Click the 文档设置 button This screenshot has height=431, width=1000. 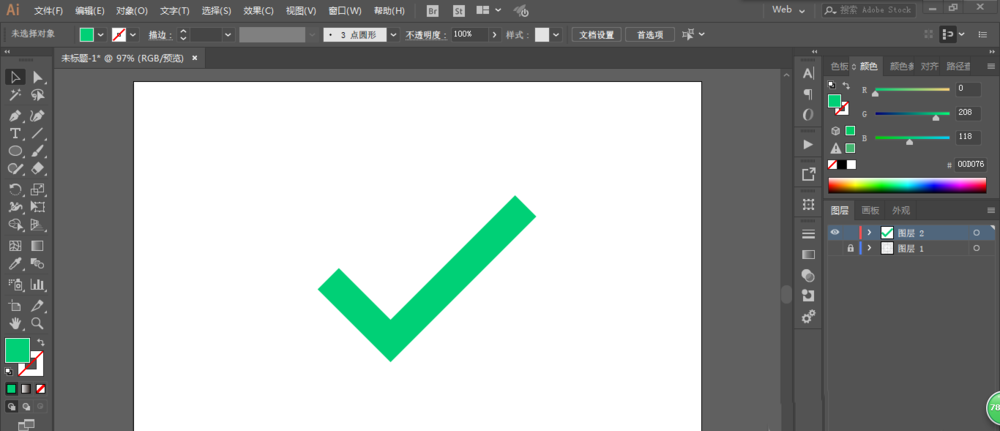(597, 34)
